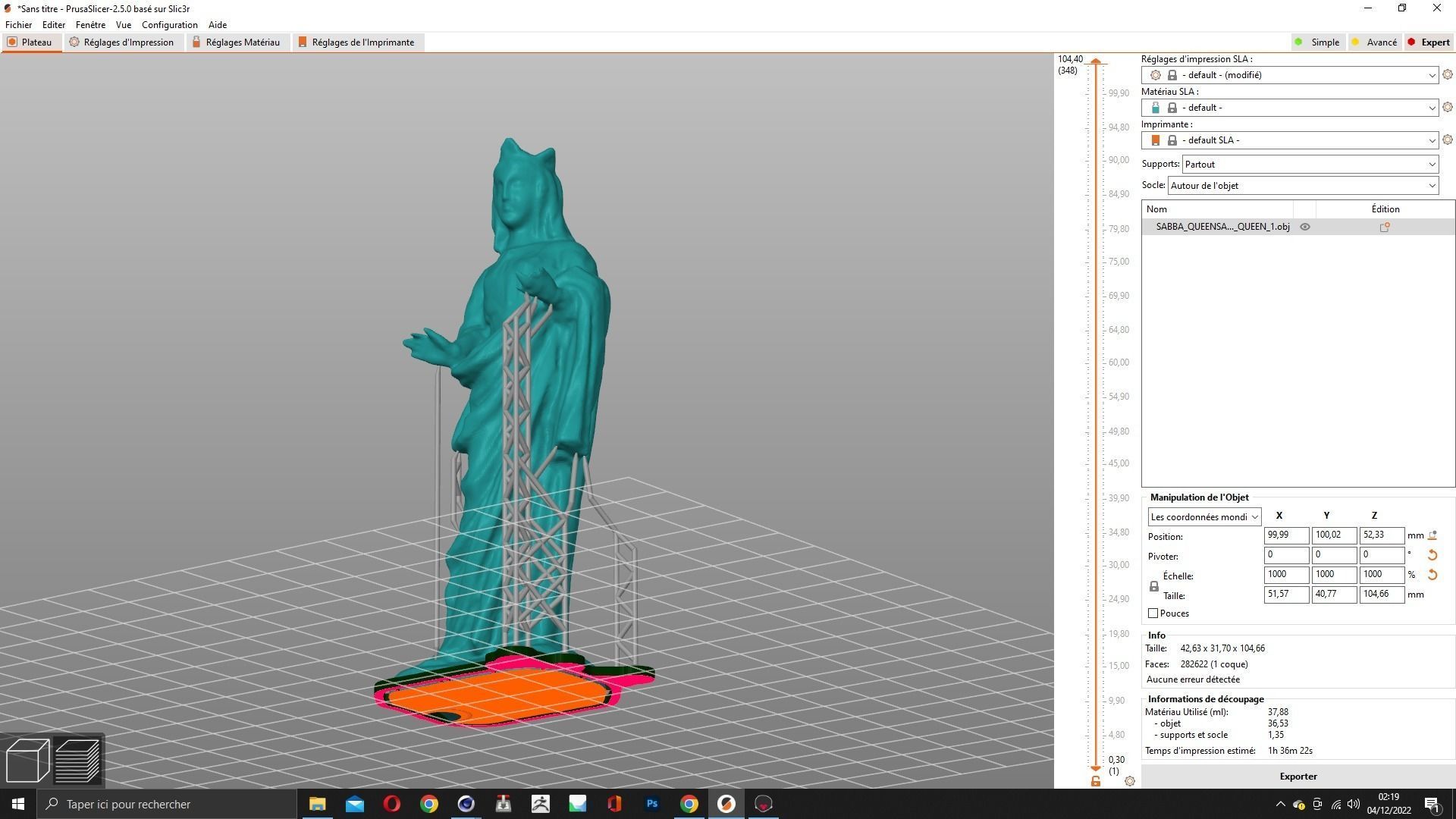Screen dimensions: 1456x819
Task: Open Socle dropdown showing Autour de l'objet
Action: click(x=1303, y=186)
